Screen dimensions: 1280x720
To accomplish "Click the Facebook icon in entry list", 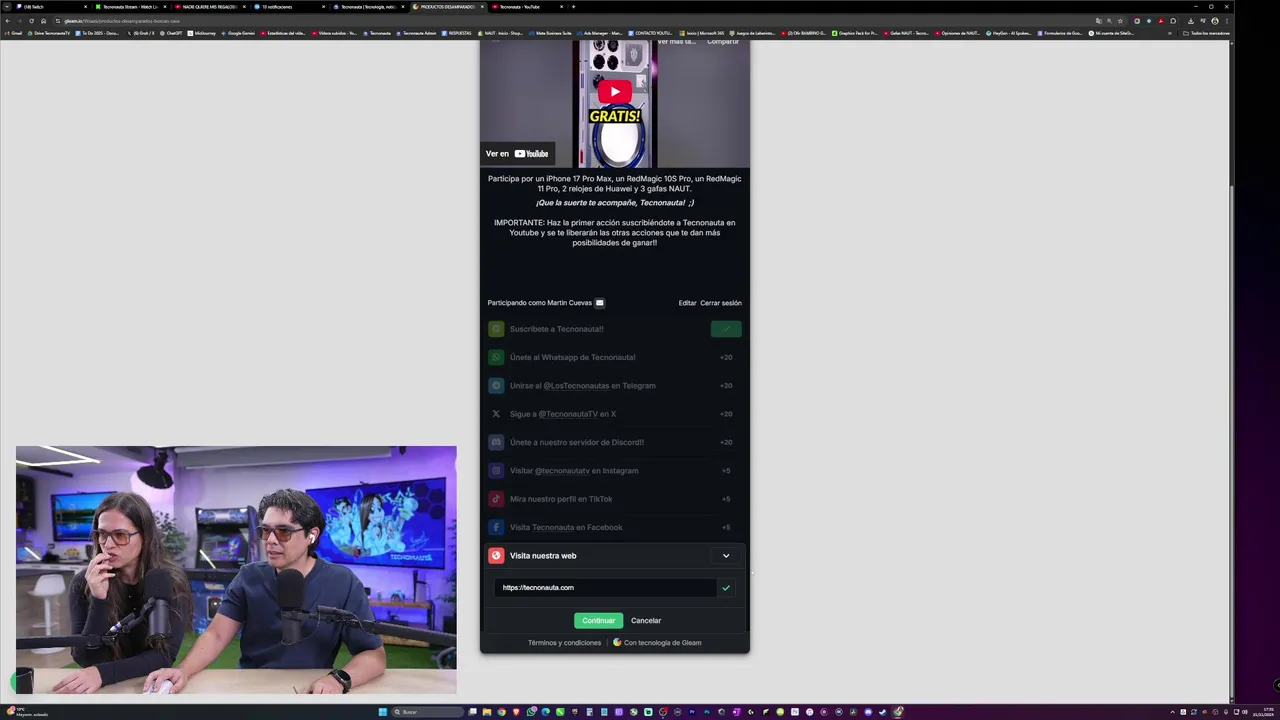I will (x=496, y=527).
